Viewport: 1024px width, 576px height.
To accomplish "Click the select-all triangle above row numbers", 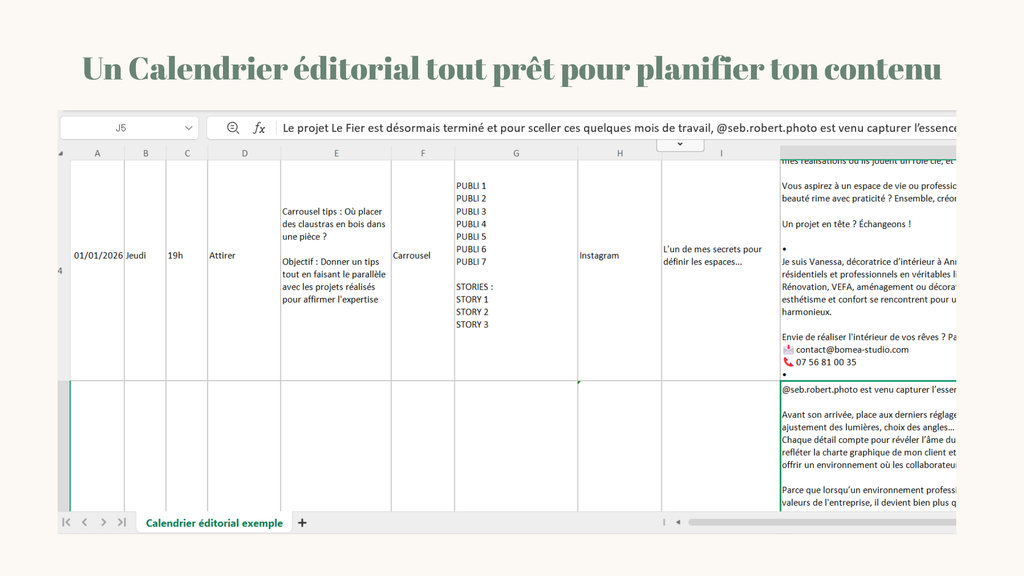I will [60, 151].
